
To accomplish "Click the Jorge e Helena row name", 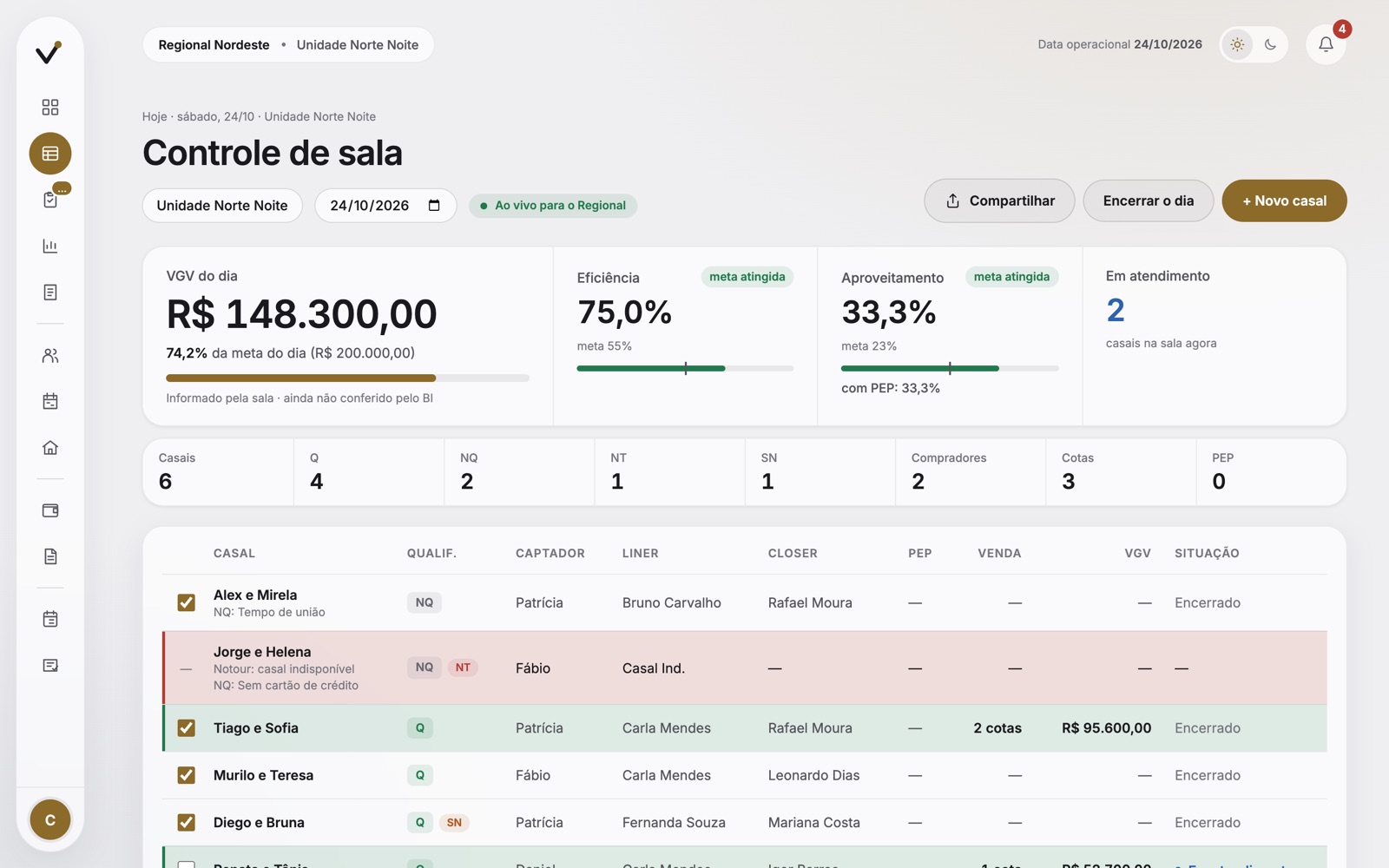I will [262, 652].
